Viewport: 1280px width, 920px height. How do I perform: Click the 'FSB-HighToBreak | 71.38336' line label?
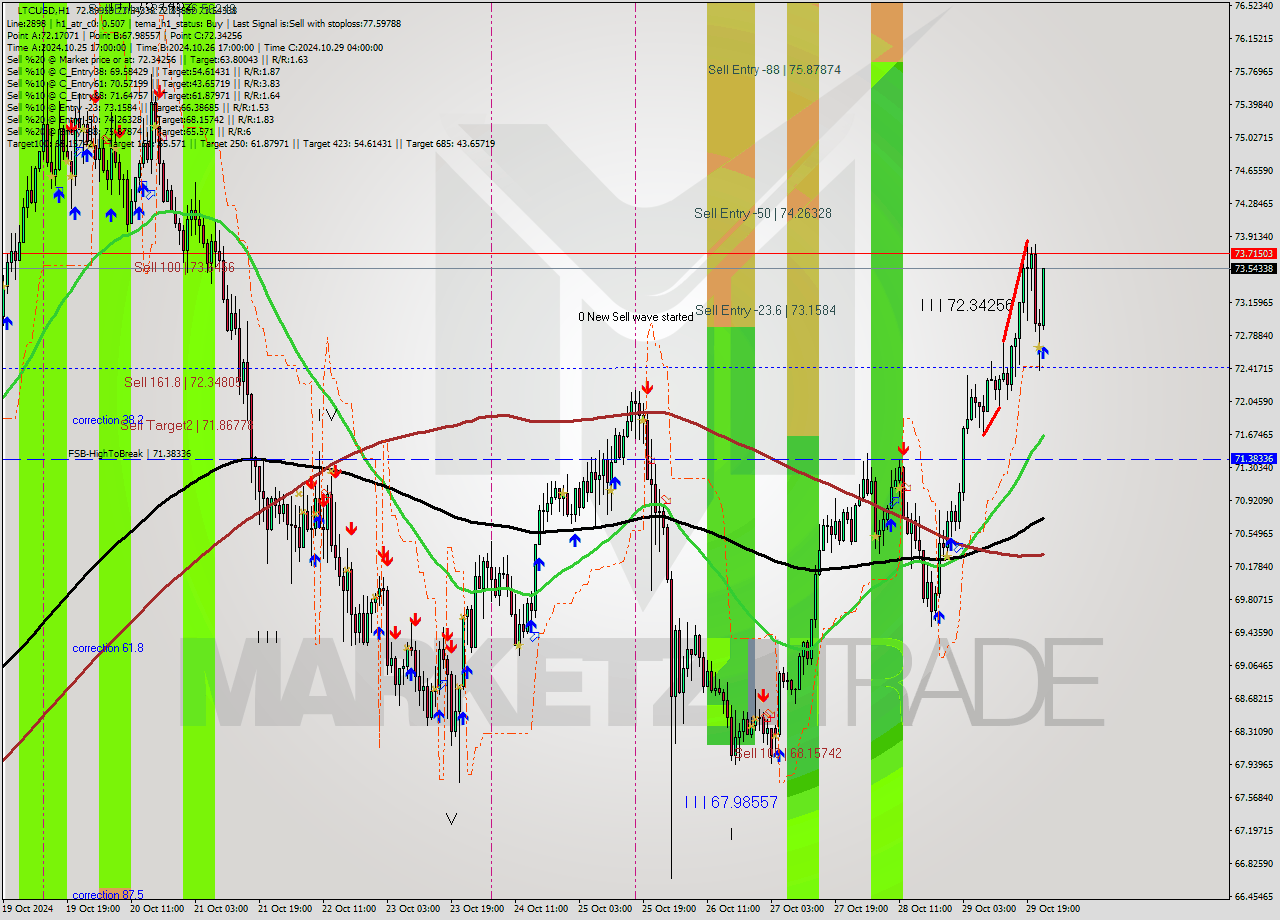point(129,454)
